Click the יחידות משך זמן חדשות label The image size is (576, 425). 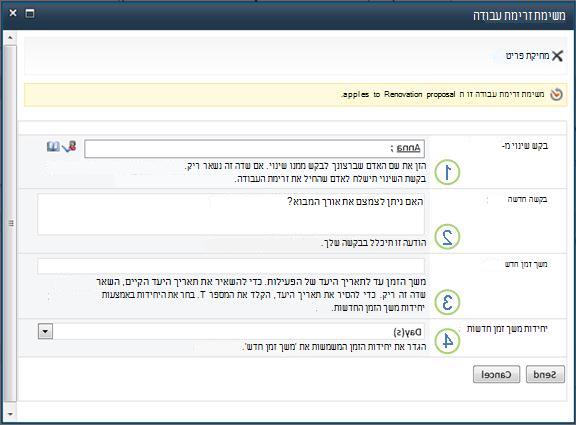point(507,329)
